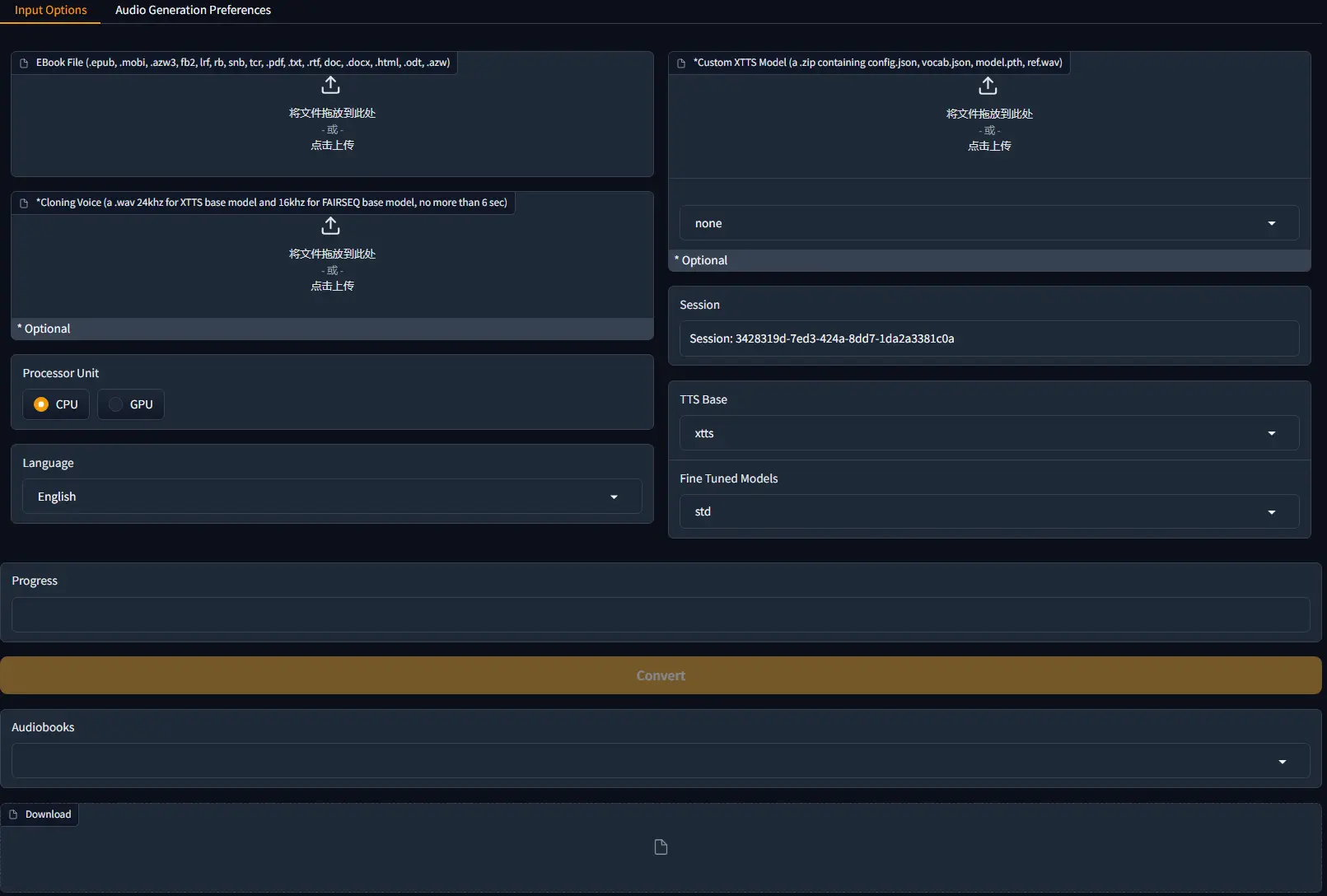Click the document icon in the Download area
This screenshot has width=1327, height=896.
(x=661, y=847)
